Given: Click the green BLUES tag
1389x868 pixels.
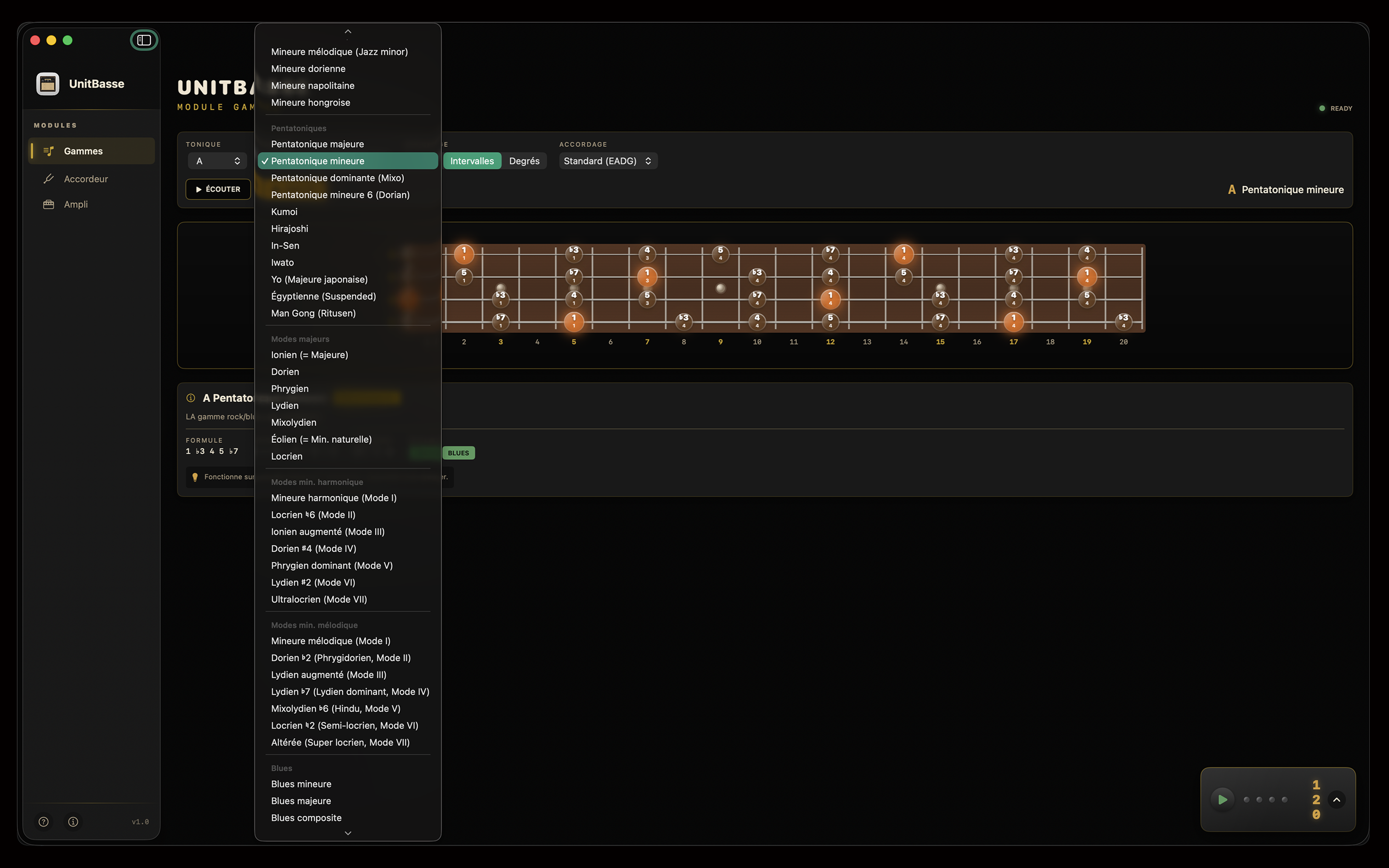Looking at the screenshot, I should point(458,452).
